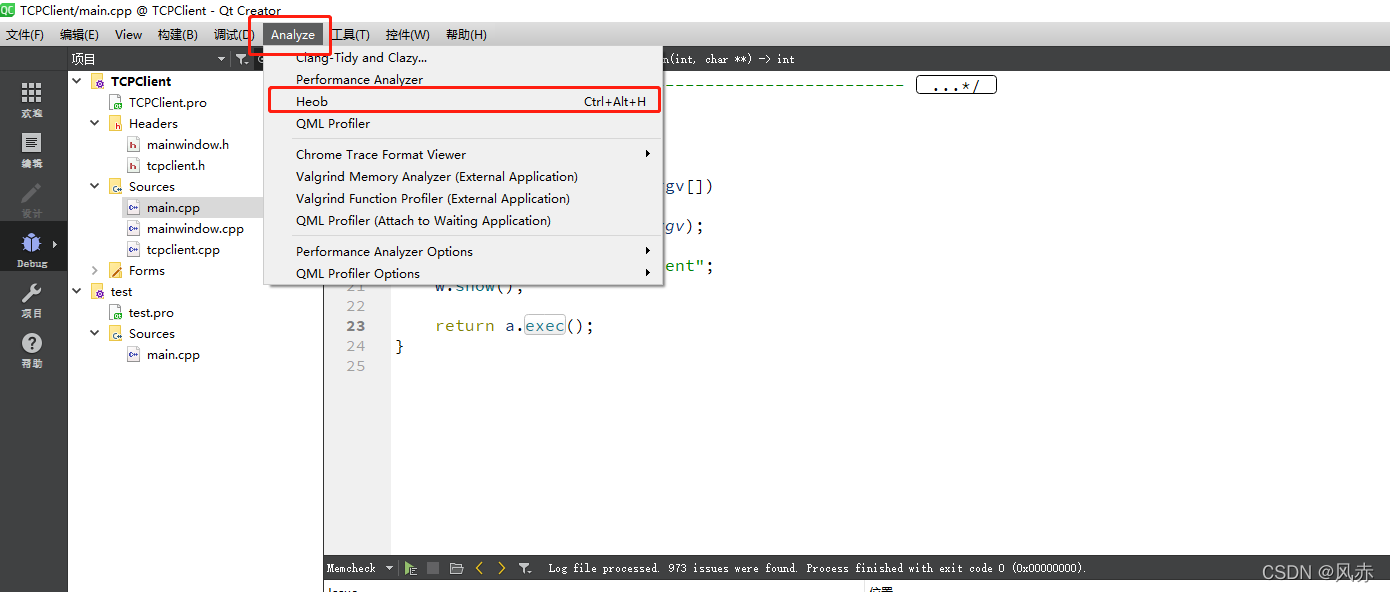Image resolution: width=1390 pixels, height=592 pixels.
Task: Click TCPClient.pro file icon
Action: point(117,103)
